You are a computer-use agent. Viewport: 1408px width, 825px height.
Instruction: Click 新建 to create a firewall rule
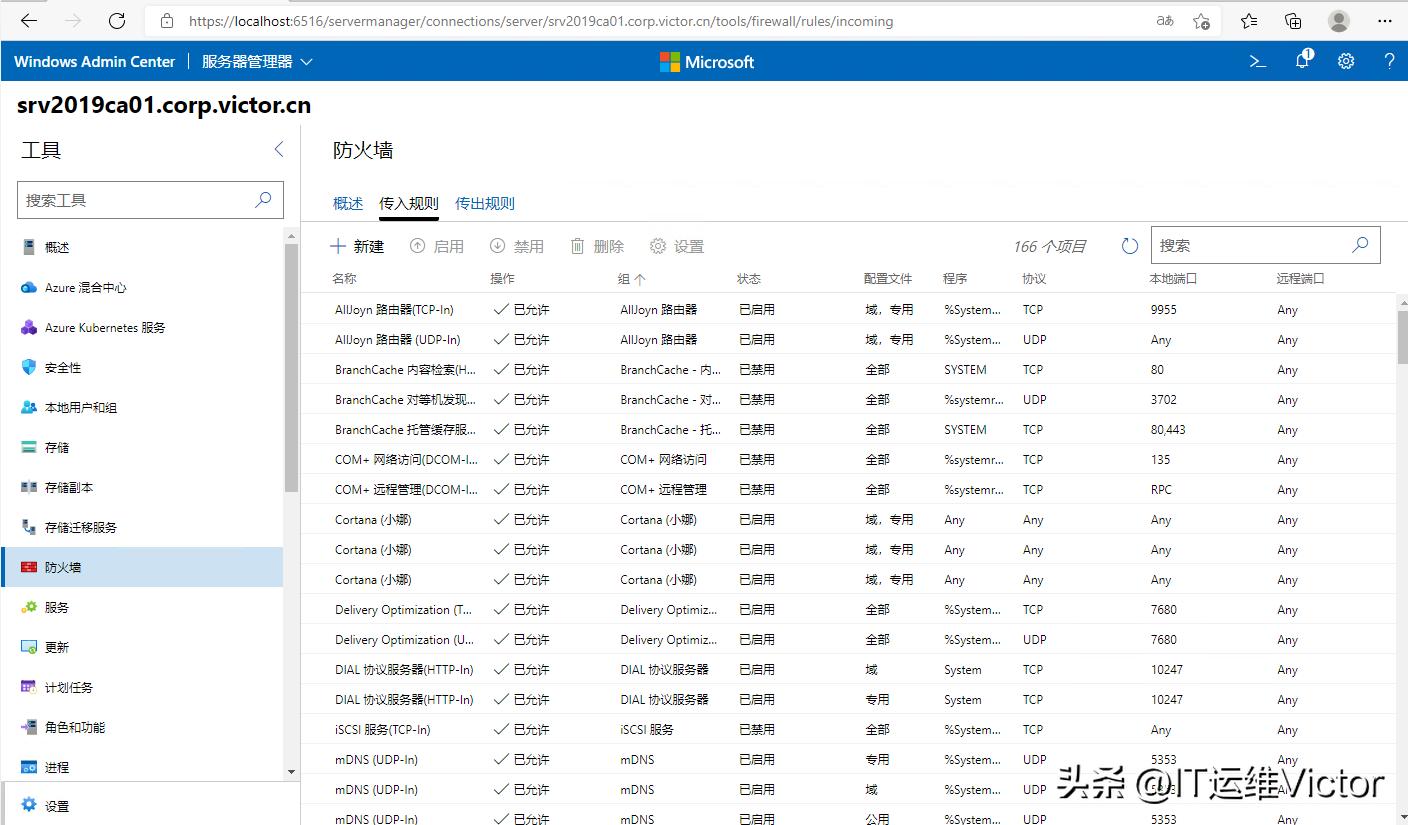pyautogui.click(x=357, y=245)
